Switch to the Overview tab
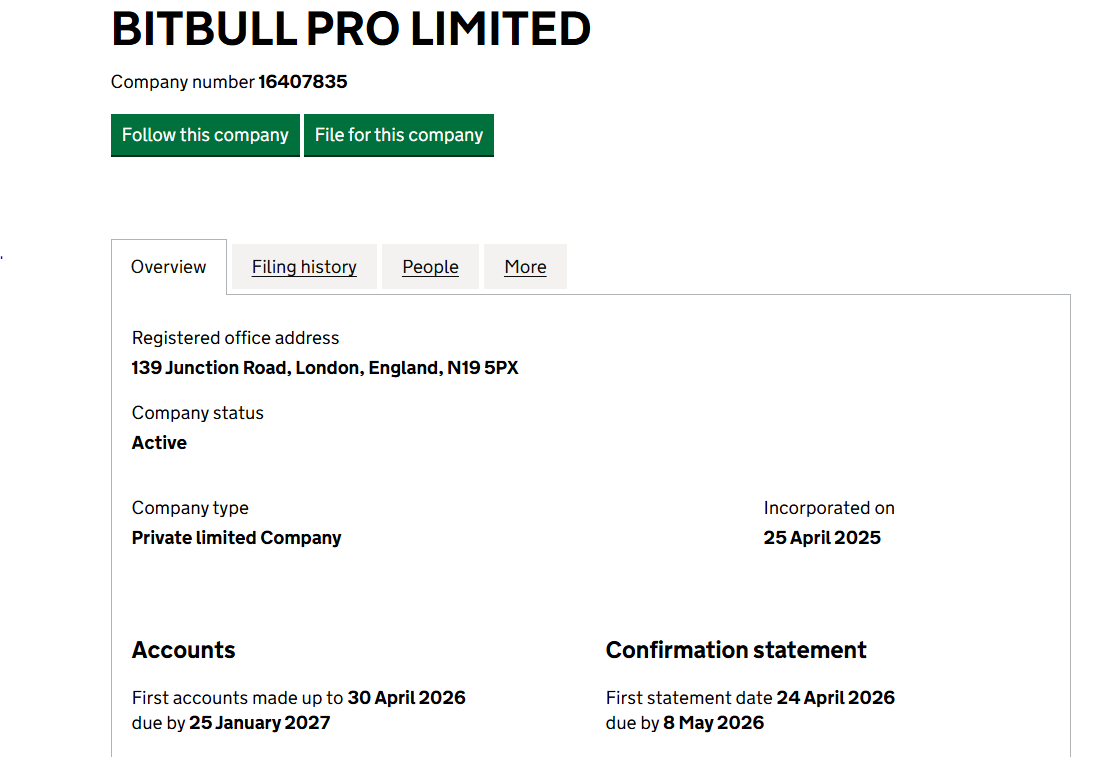Viewport: 1095px width, 757px height. [x=169, y=267]
